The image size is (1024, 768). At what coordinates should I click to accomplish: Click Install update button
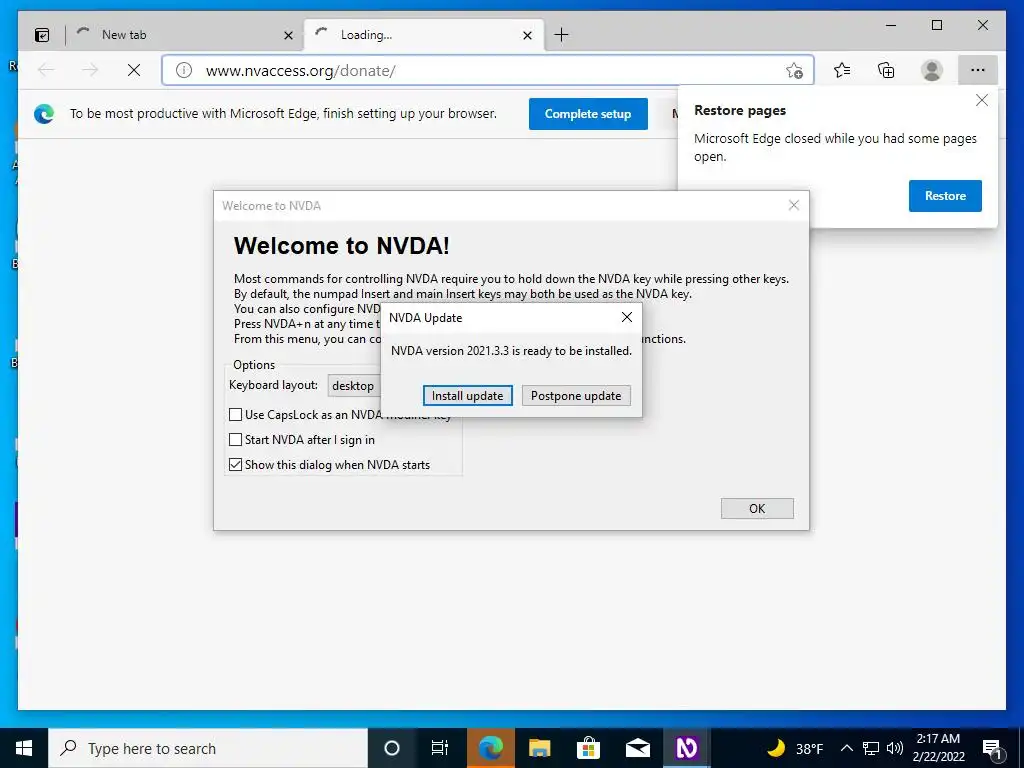click(x=468, y=396)
